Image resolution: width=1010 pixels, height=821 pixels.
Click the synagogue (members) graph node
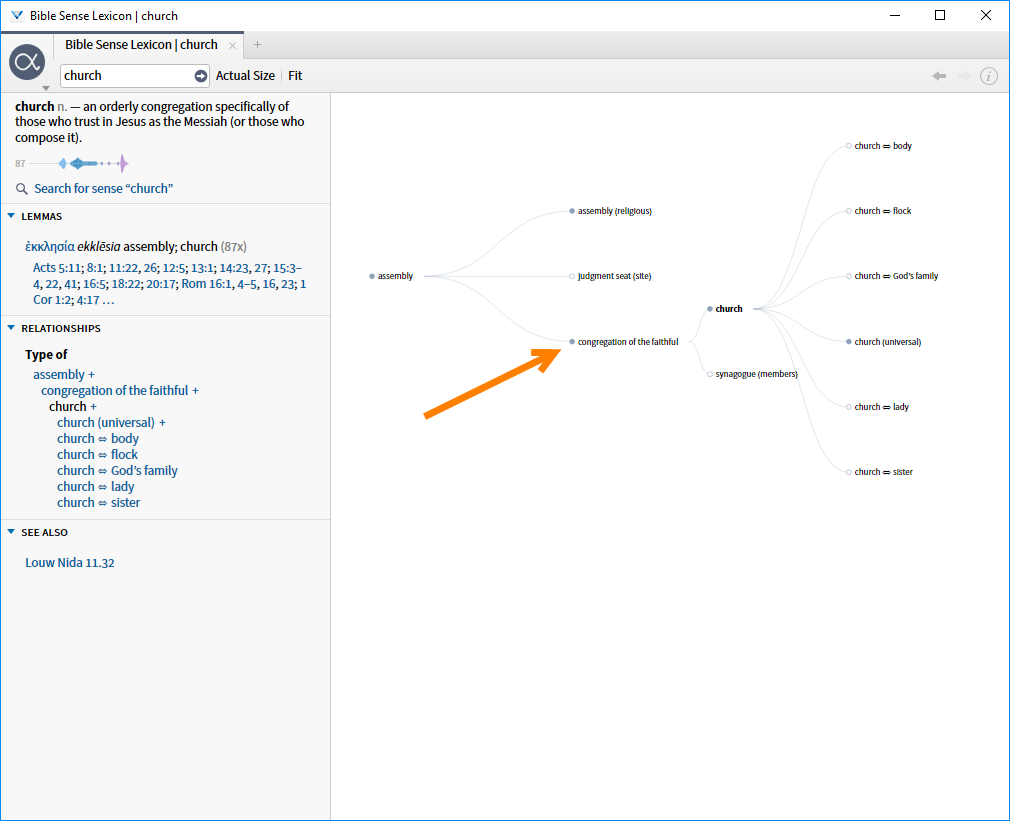pos(756,374)
